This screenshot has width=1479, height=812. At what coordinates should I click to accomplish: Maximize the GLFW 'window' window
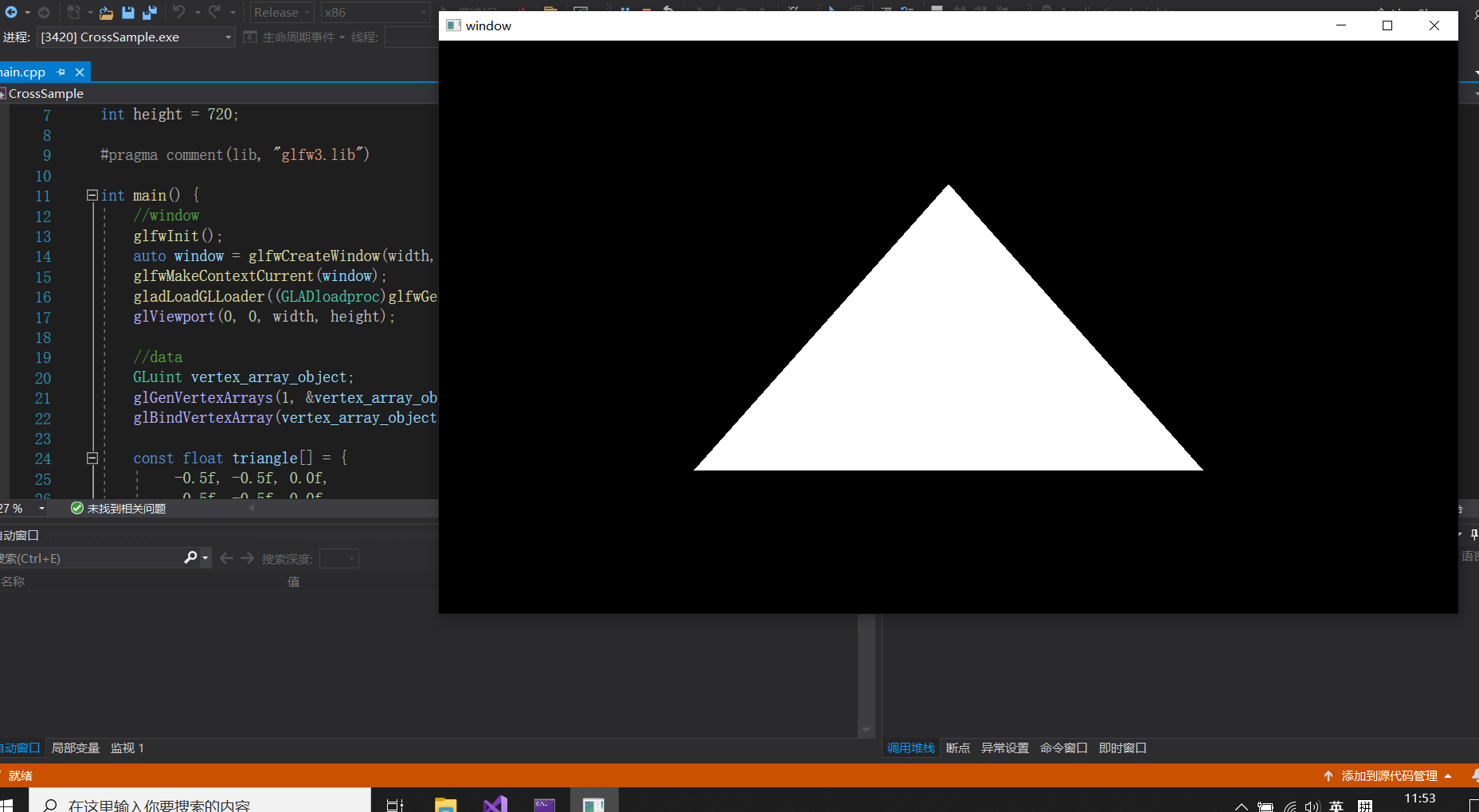coord(1387,25)
